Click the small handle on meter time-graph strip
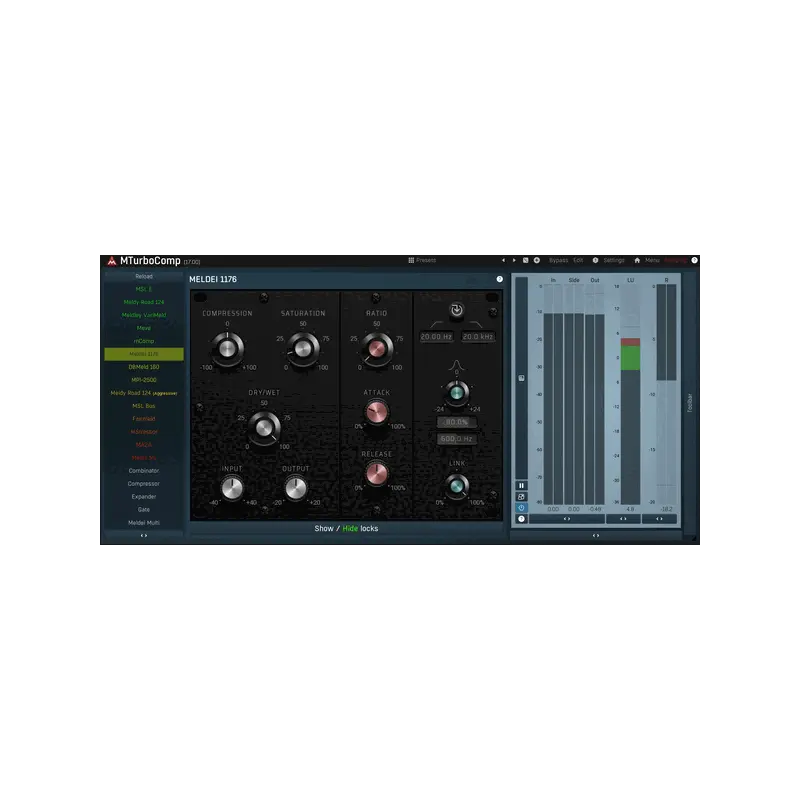The width and height of the screenshot is (800, 800). (x=521, y=378)
